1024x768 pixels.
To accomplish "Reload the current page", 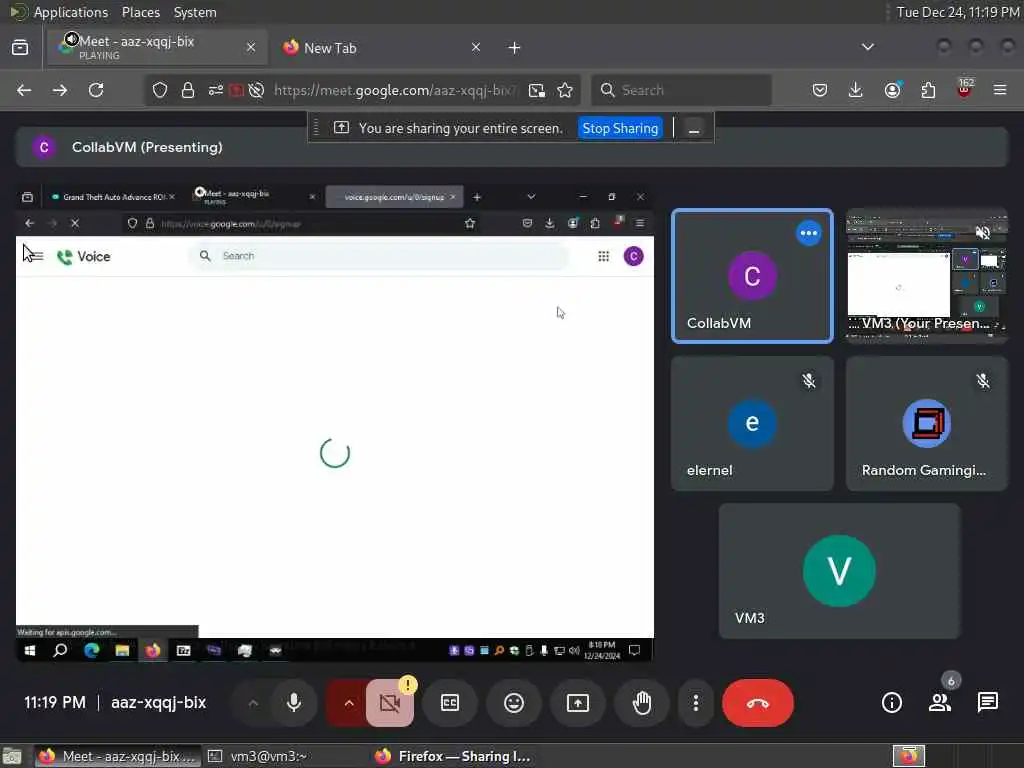I will (x=96, y=90).
